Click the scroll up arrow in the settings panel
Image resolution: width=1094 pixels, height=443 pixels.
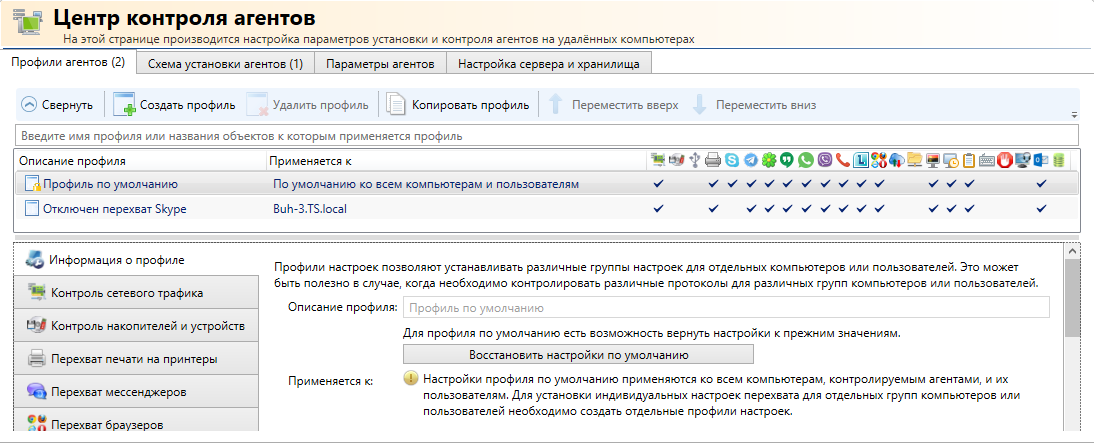(1072, 252)
